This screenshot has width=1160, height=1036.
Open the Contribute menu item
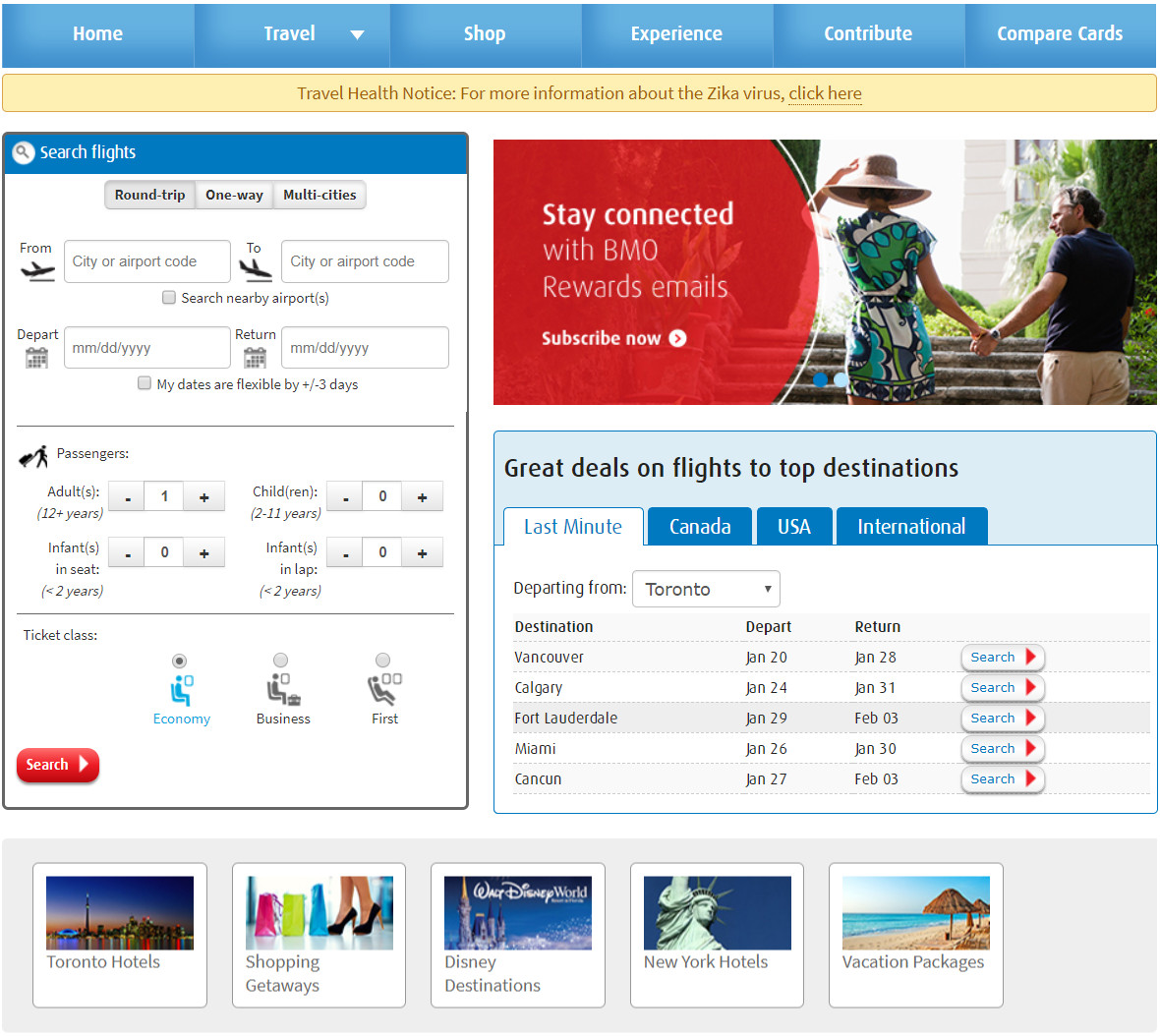click(x=868, y=34)
